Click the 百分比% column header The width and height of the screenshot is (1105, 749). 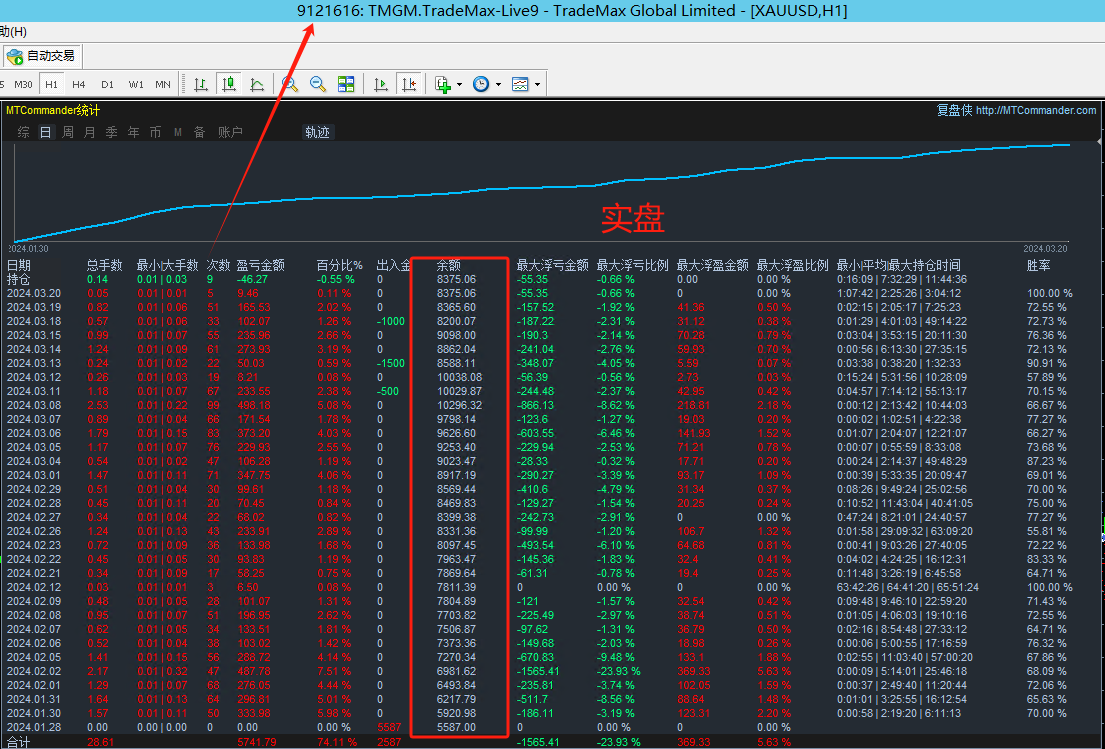340,266
